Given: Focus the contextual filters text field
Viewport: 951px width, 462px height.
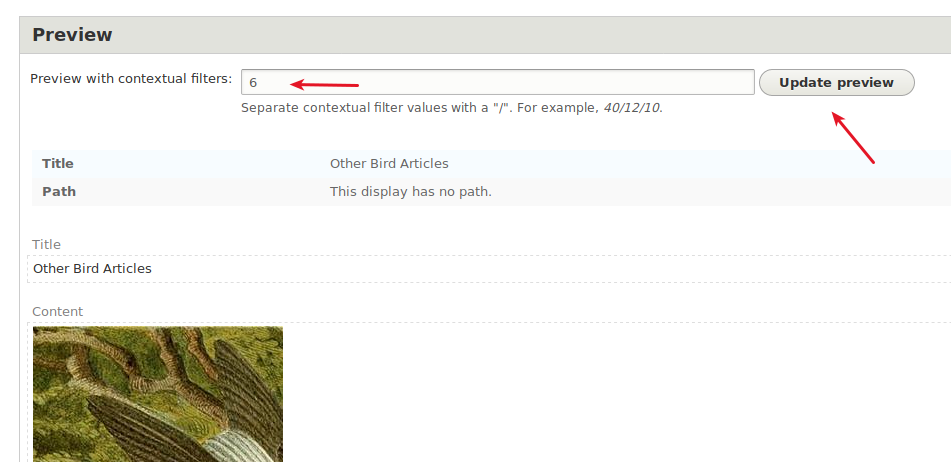Looking at the screenshot, I should 497,82.
